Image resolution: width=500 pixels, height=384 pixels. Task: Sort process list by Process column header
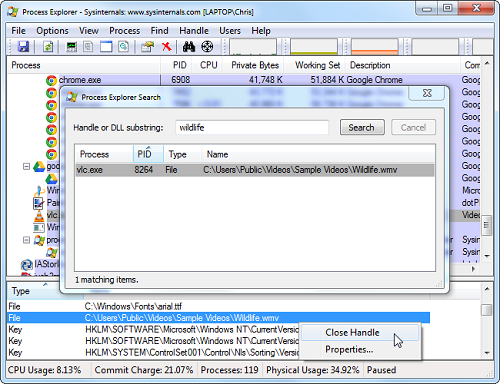coord(83,65)
